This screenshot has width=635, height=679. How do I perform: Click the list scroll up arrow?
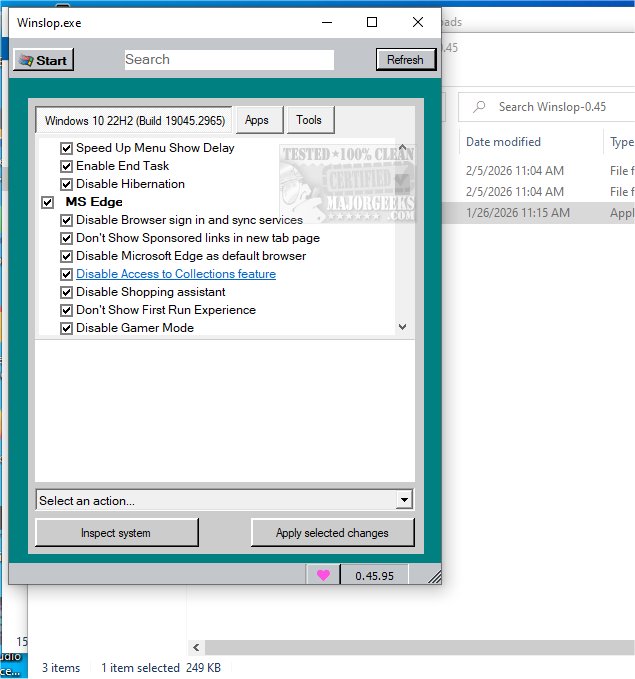[402, 147]
